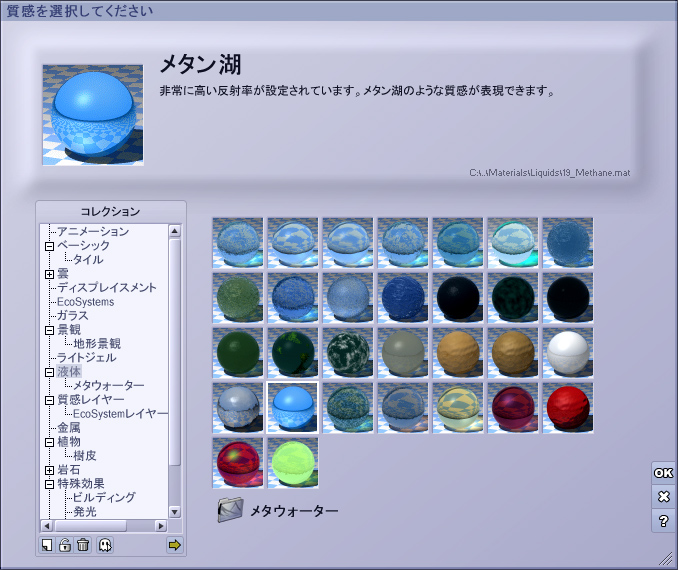Collapse the ベーシック tree node
This screenshot has width=678, height=570.
coord(49,246)
